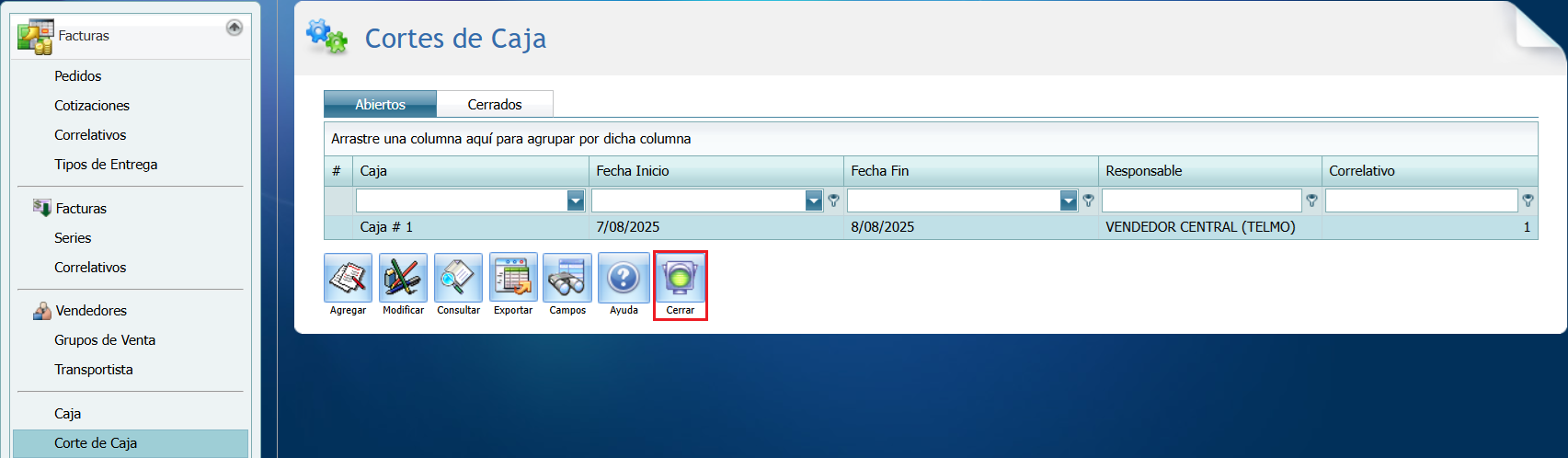Screen dimensions: 1568x458
Task: Click the Cerrar traffic light icon
Action: pos(681,278)
